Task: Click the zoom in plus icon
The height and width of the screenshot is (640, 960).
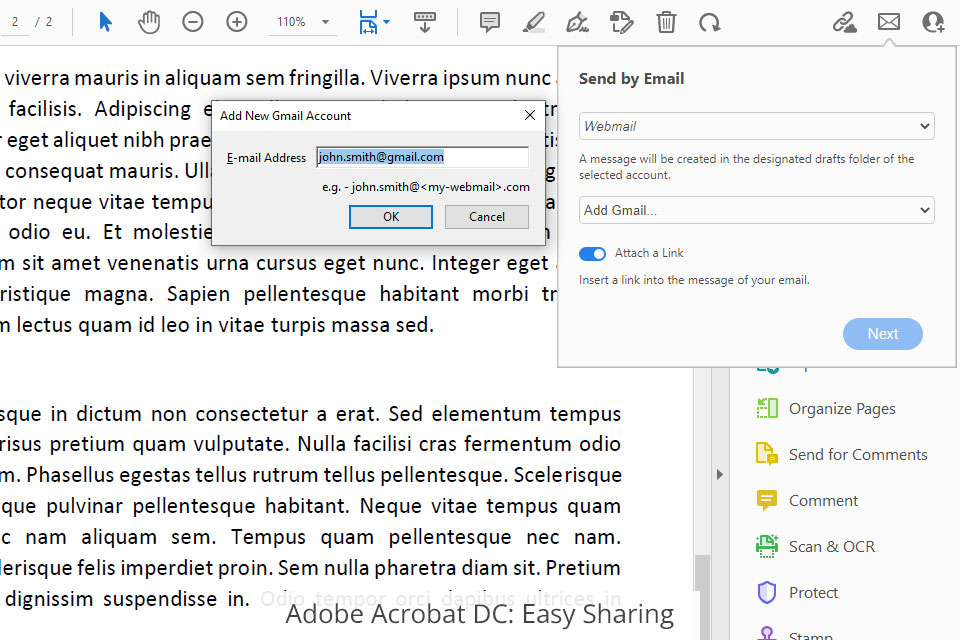Action: 237,22
